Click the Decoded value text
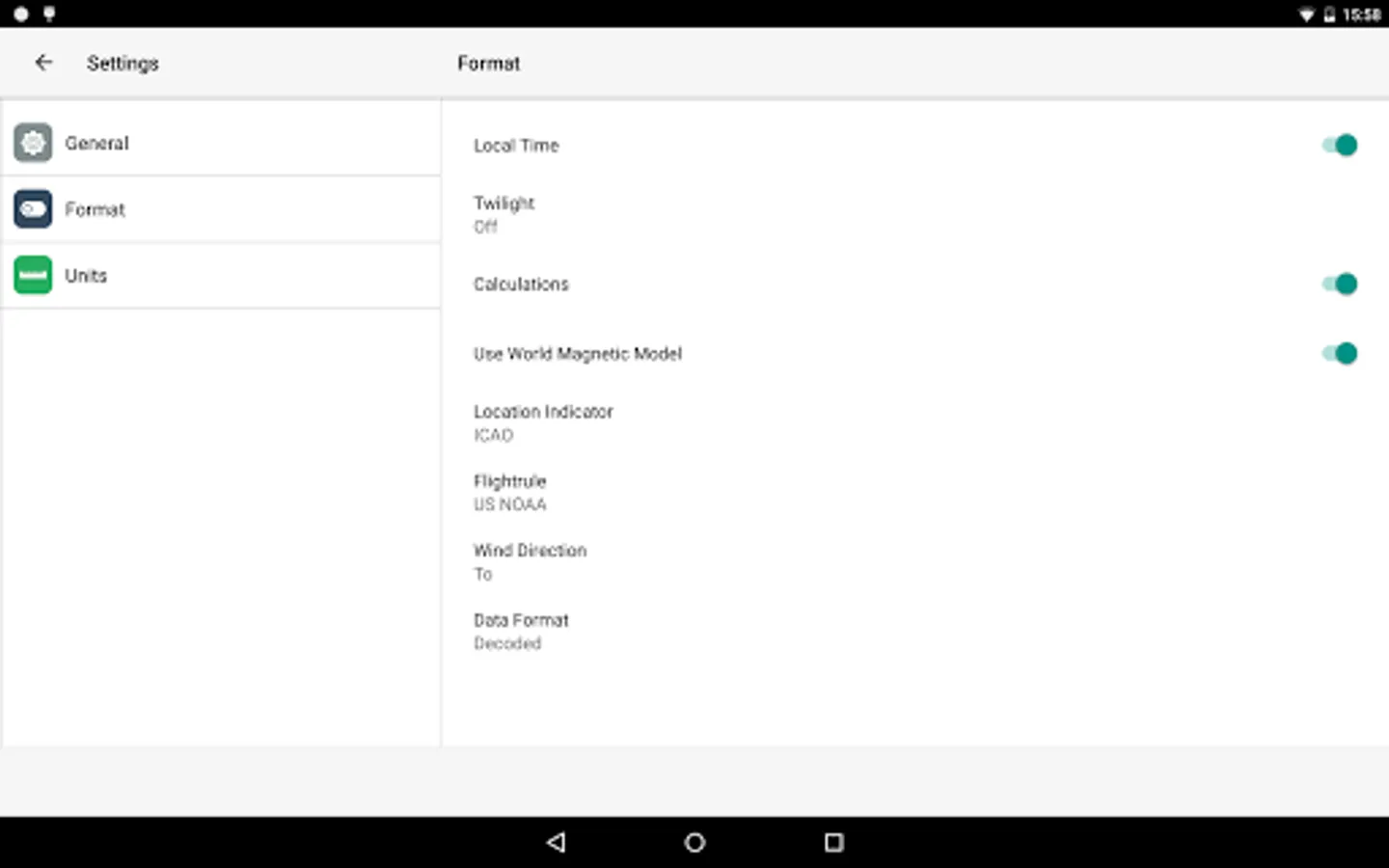 pos(507,643)
